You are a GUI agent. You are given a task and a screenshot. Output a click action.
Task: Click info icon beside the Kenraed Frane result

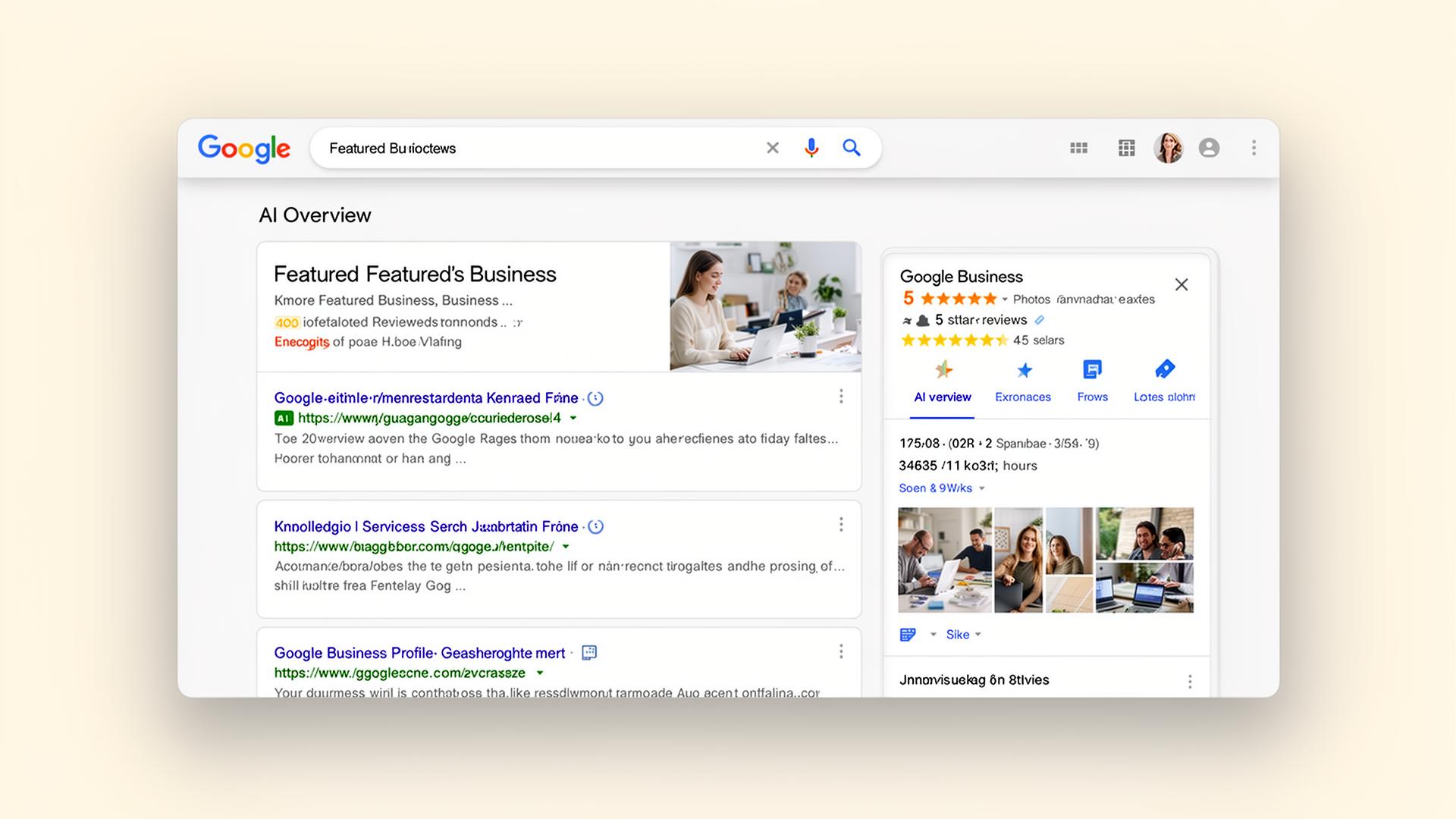pos(596,398)
